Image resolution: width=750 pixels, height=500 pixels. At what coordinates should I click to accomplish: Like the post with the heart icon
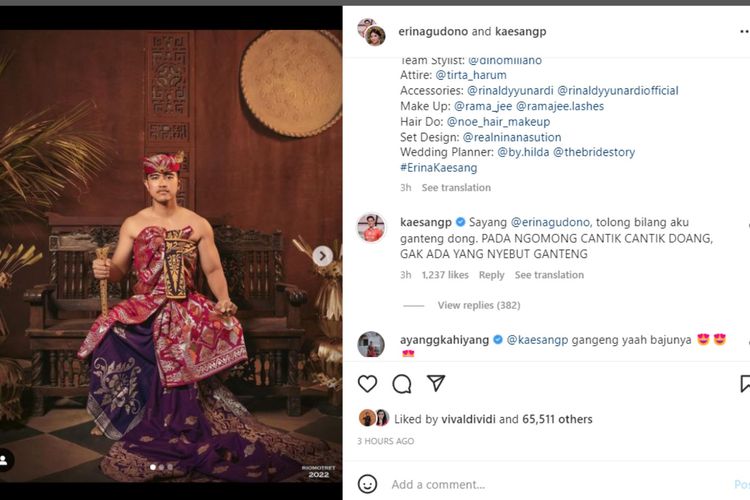tap(368, 384)
